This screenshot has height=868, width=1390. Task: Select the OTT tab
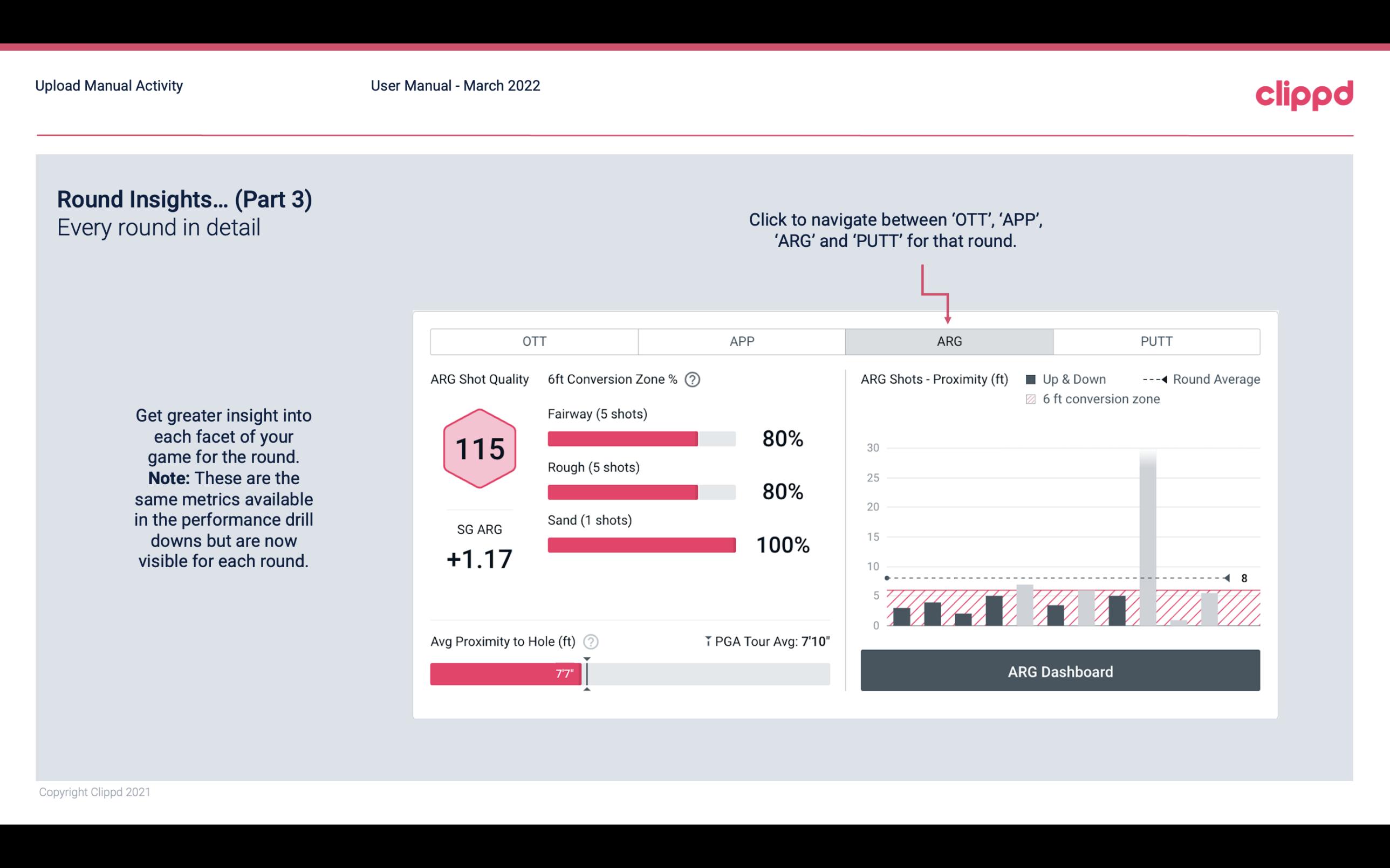535,342
